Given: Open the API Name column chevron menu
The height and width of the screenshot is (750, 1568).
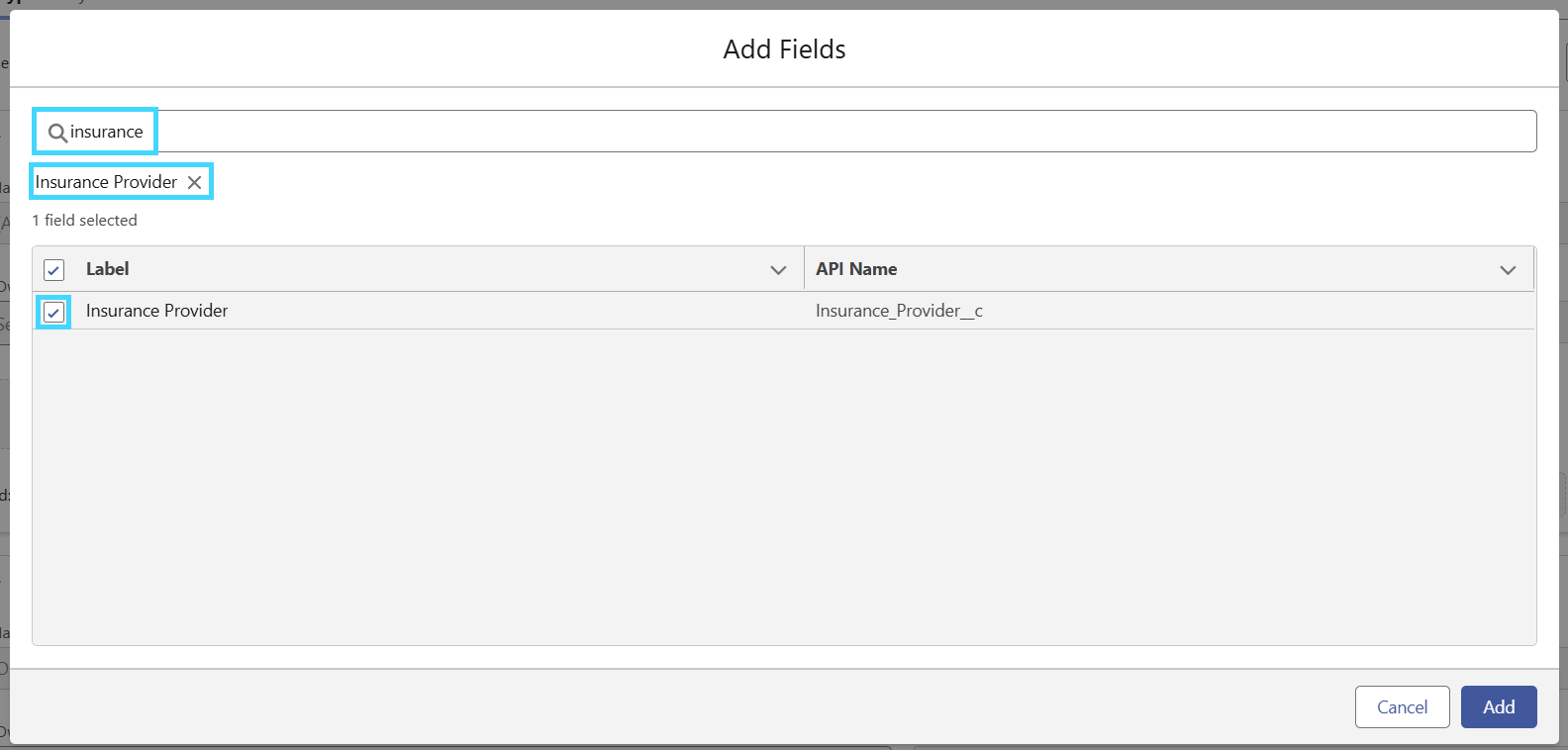Looking at the screenshot, I should (1508, 270).
